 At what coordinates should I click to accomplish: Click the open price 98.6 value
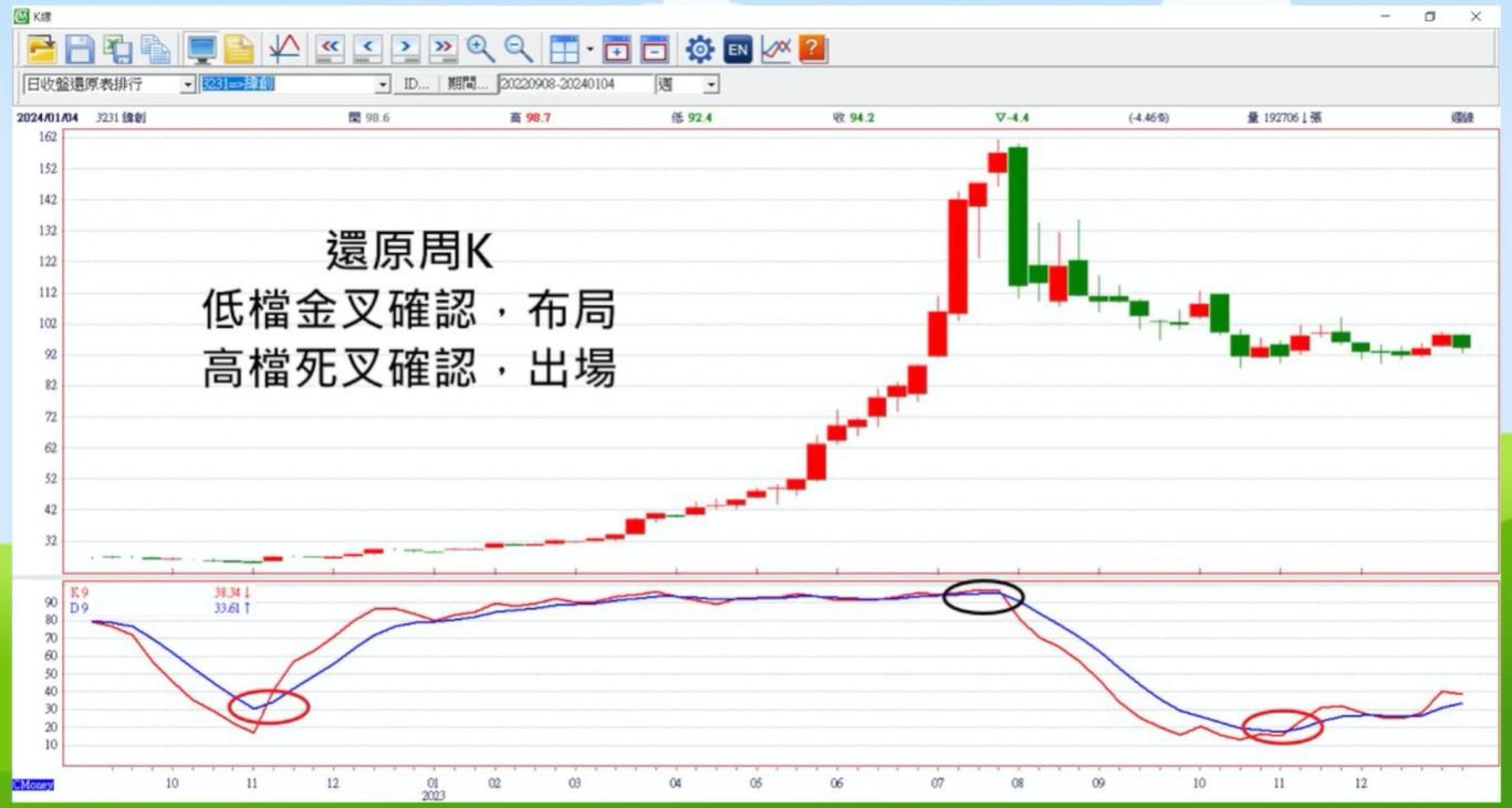point(377,118)
